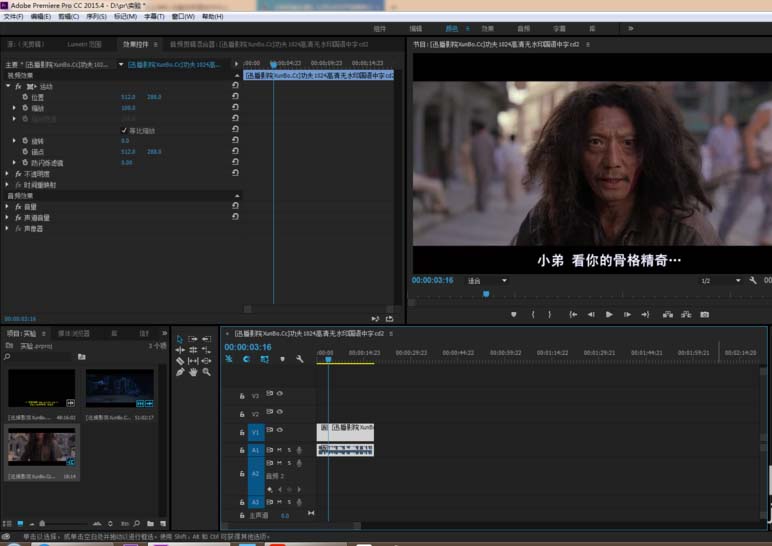Click the Export Frame camera icon
Viewport: 772px width, 546px height.
coord(704,314)
